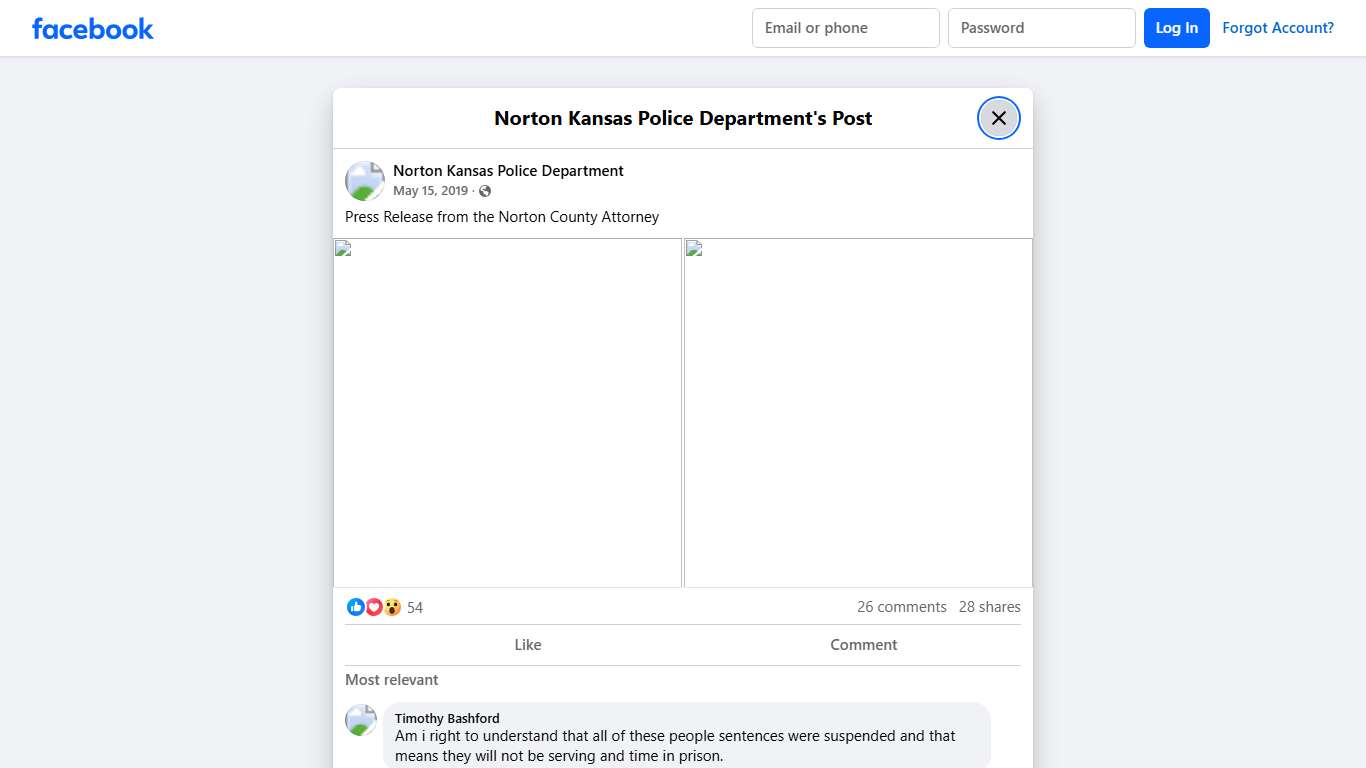The height and width of the screenshot is (768, 1366).
Task: Click the Log In button
Action: tap(1177, 28)
